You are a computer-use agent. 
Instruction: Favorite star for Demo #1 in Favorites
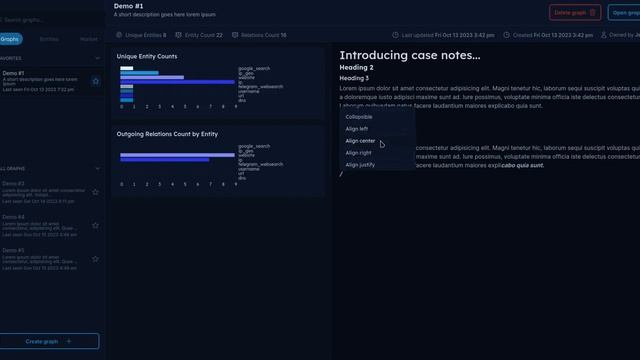coord(96,81)
